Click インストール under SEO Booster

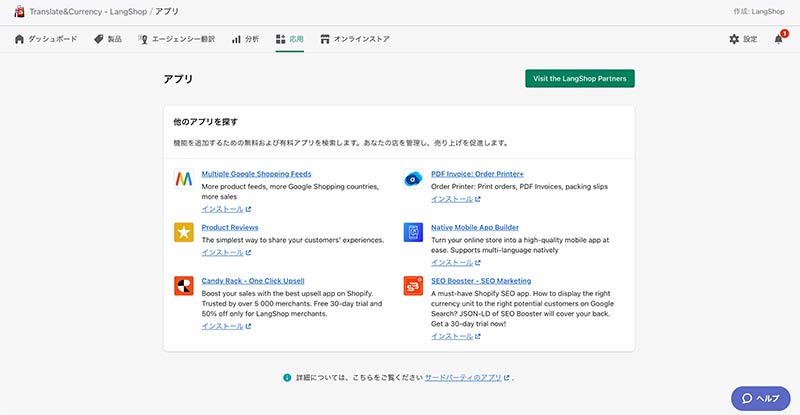click(455, 335)
